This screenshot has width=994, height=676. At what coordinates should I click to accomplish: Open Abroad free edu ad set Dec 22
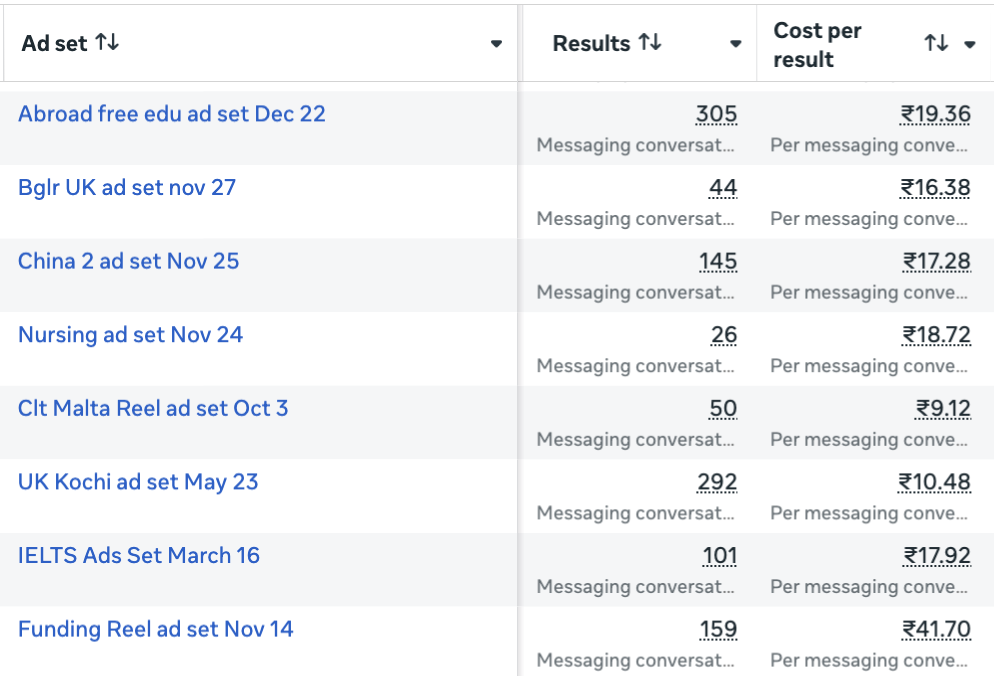(172, 114)
